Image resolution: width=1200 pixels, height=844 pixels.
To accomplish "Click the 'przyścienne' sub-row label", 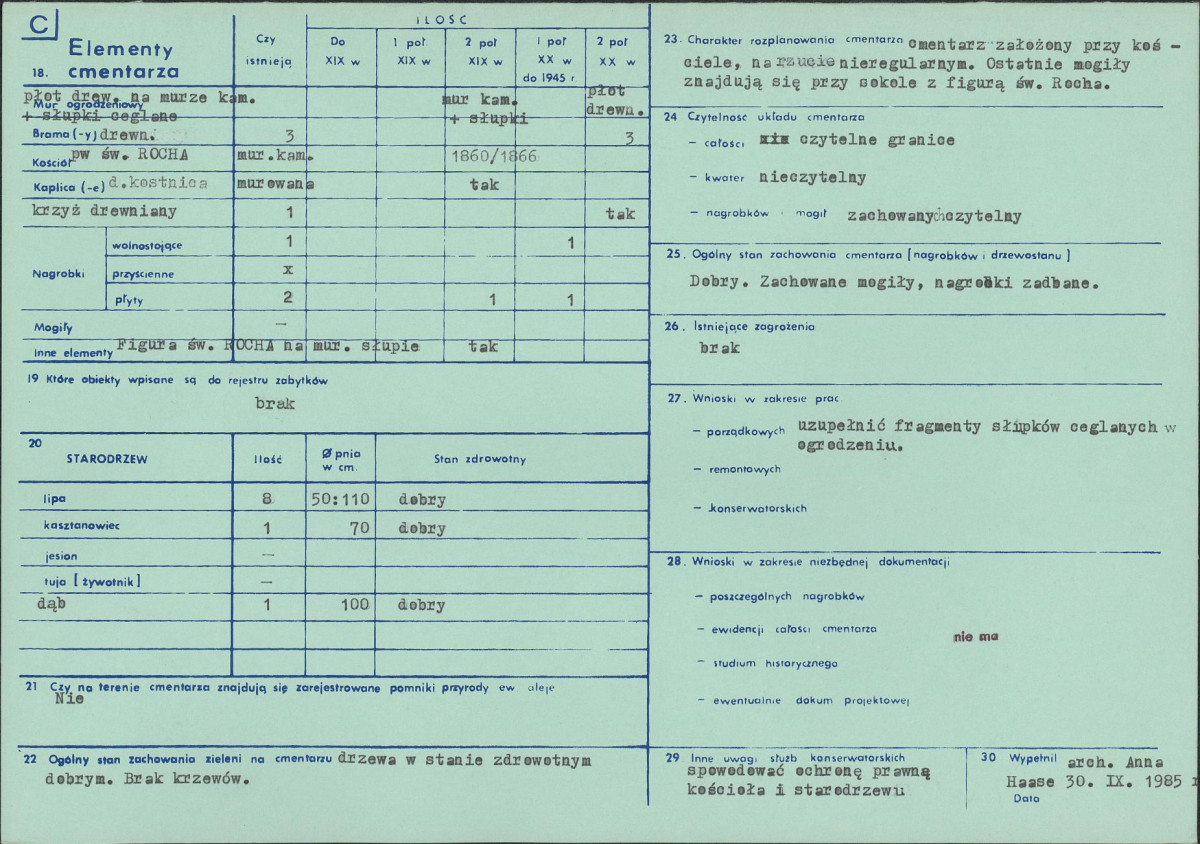I will tap(145, 273).
